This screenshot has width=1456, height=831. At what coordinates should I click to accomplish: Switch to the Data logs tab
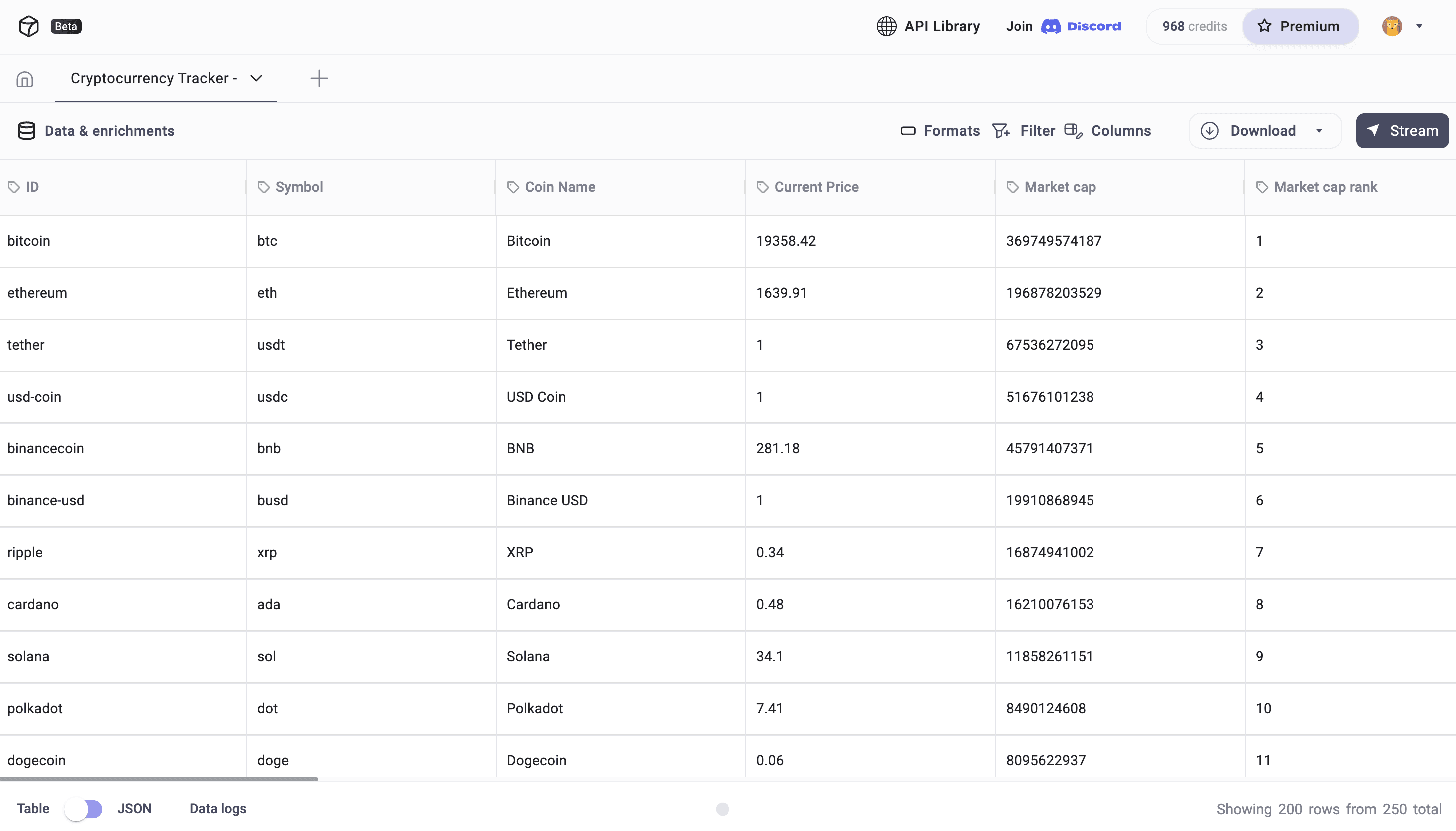point(217,808)
